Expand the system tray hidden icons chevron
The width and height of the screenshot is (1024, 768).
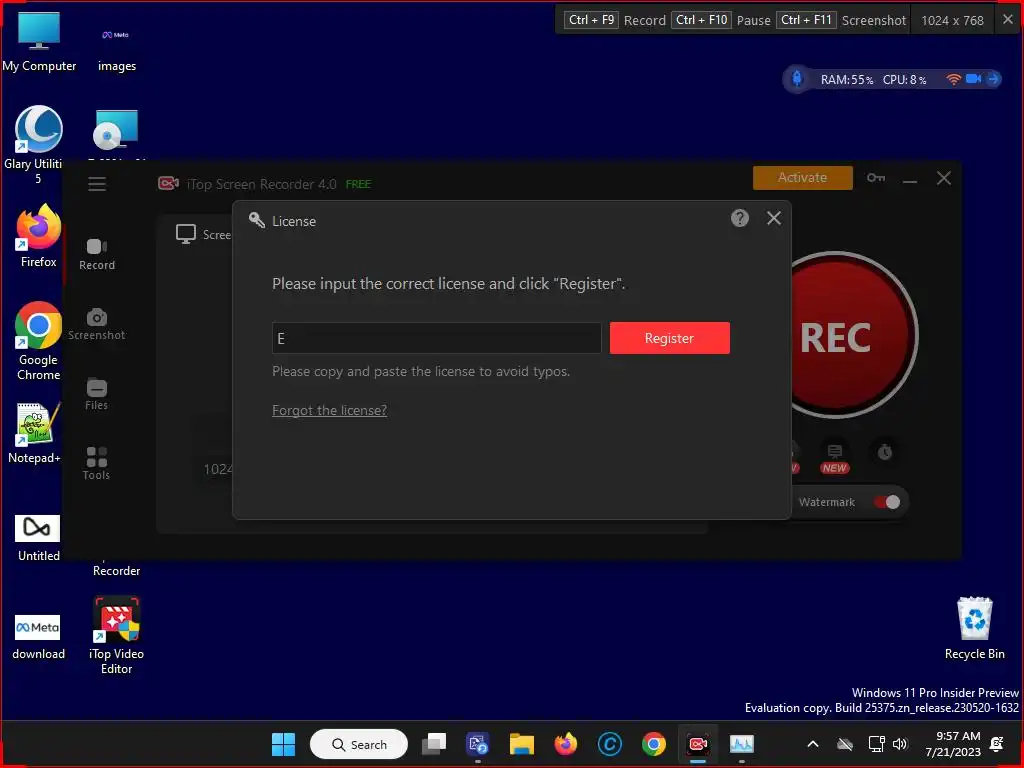(x=813, y=744)
